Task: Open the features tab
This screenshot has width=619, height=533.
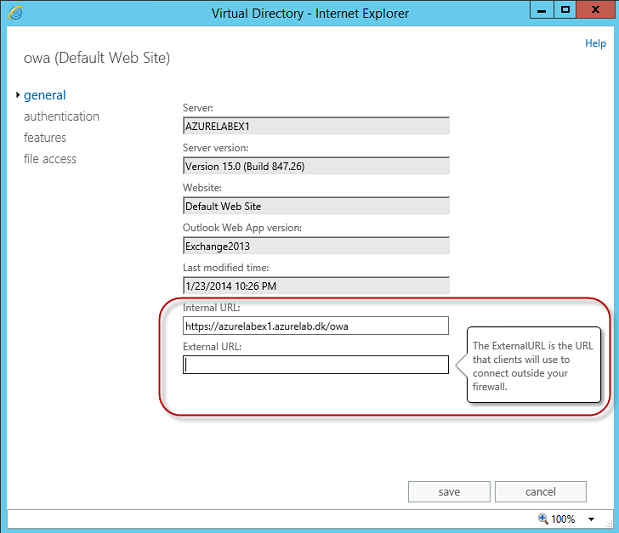Action: (x=45, y=138)
